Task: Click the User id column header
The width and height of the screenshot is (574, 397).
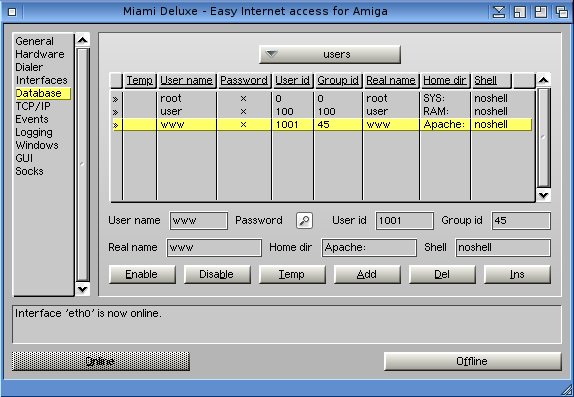Action: 292,80
